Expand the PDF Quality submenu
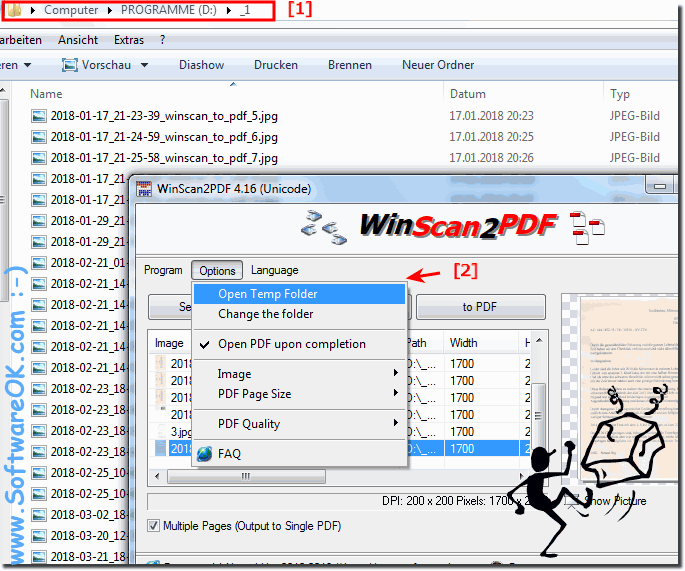The width and height of the screenshot is (685, 571). coord(299,423)
